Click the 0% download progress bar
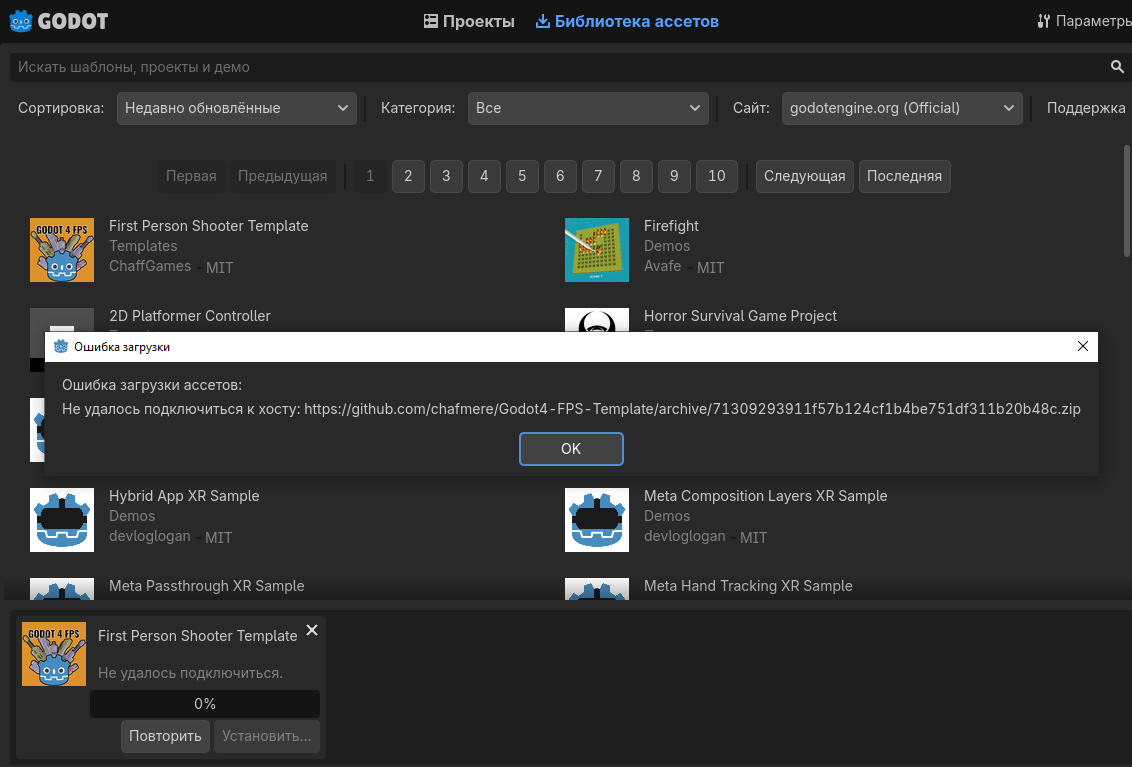 205,704
